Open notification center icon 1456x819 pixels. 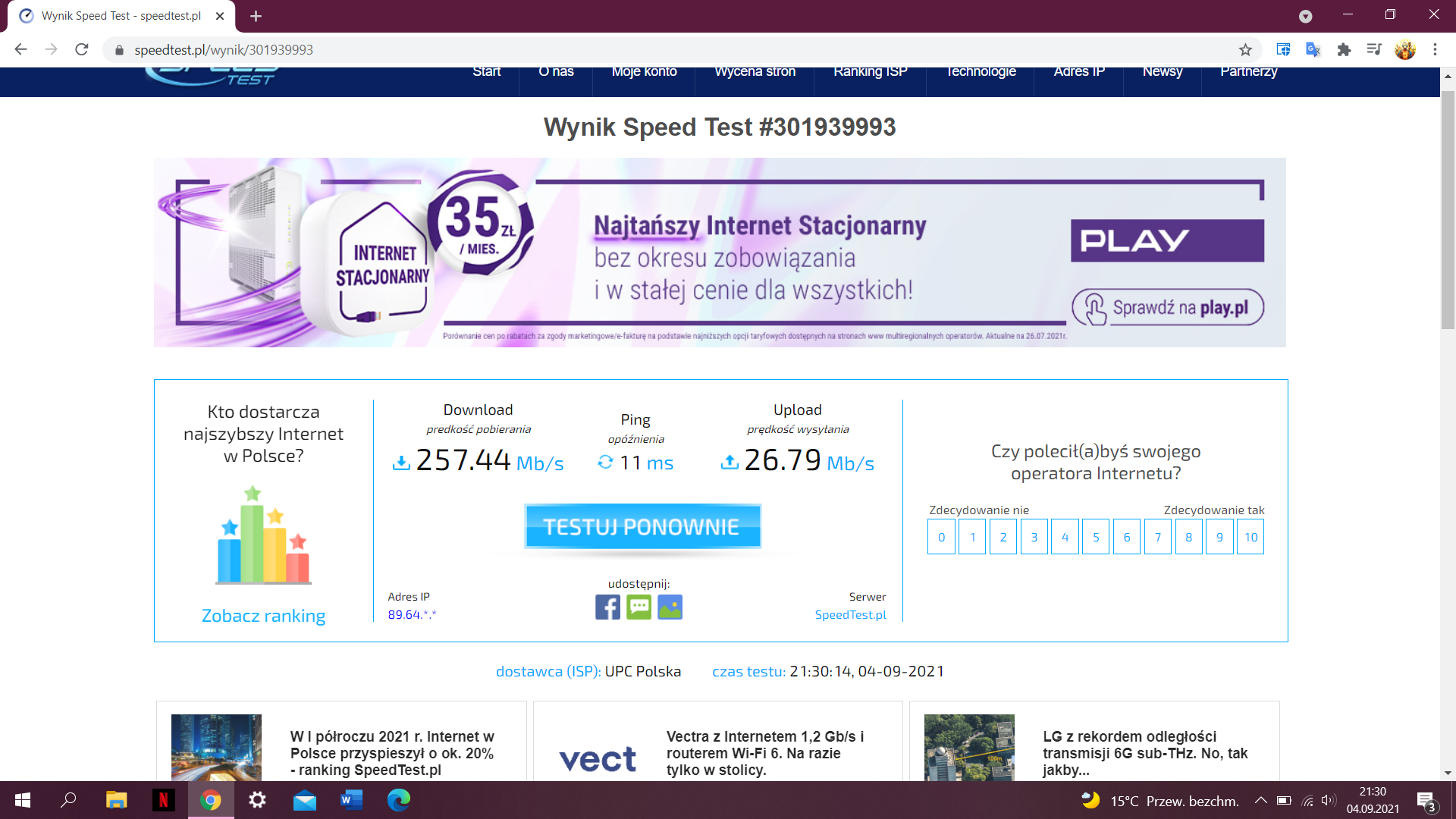(1426, 801)
